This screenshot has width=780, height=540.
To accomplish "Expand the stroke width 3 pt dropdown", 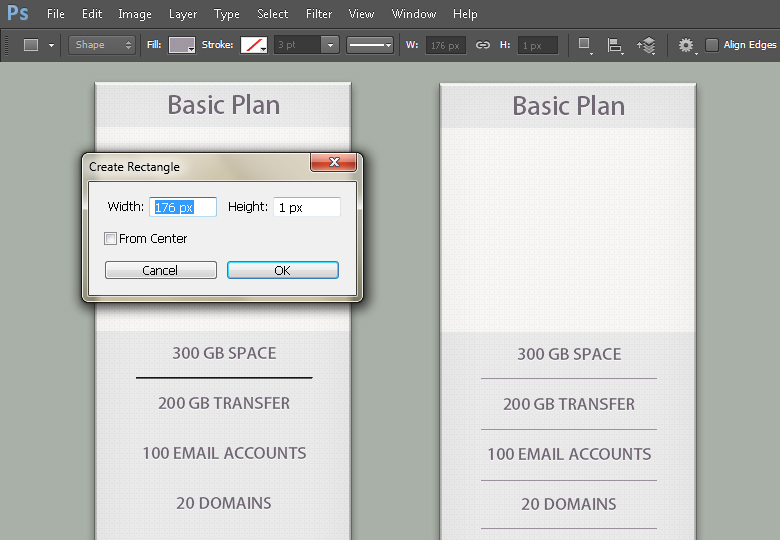I will [330, 45].
